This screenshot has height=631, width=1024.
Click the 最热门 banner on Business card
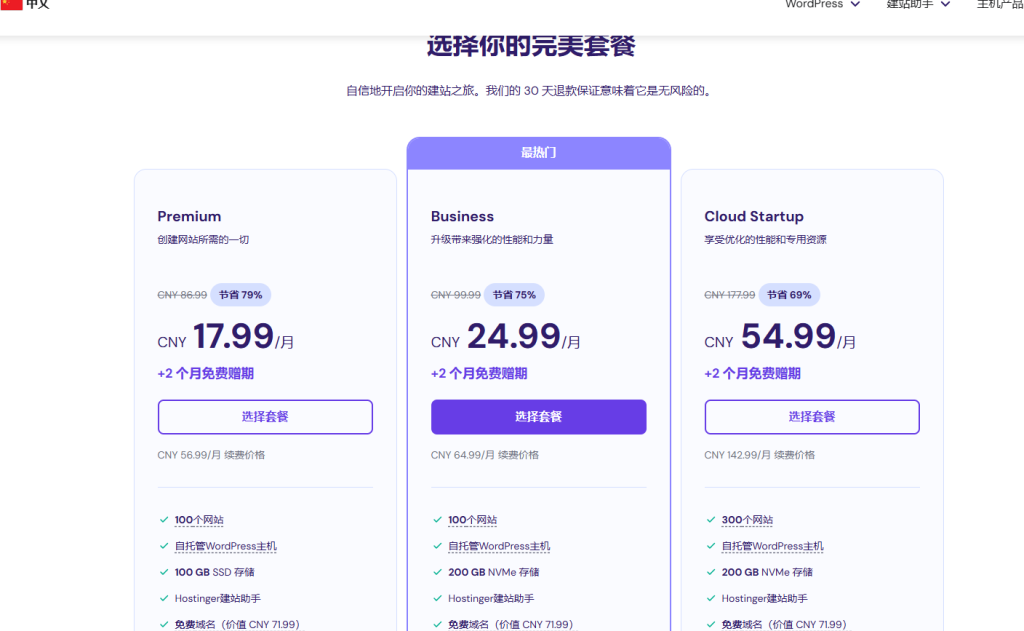[x=539, y=150]
